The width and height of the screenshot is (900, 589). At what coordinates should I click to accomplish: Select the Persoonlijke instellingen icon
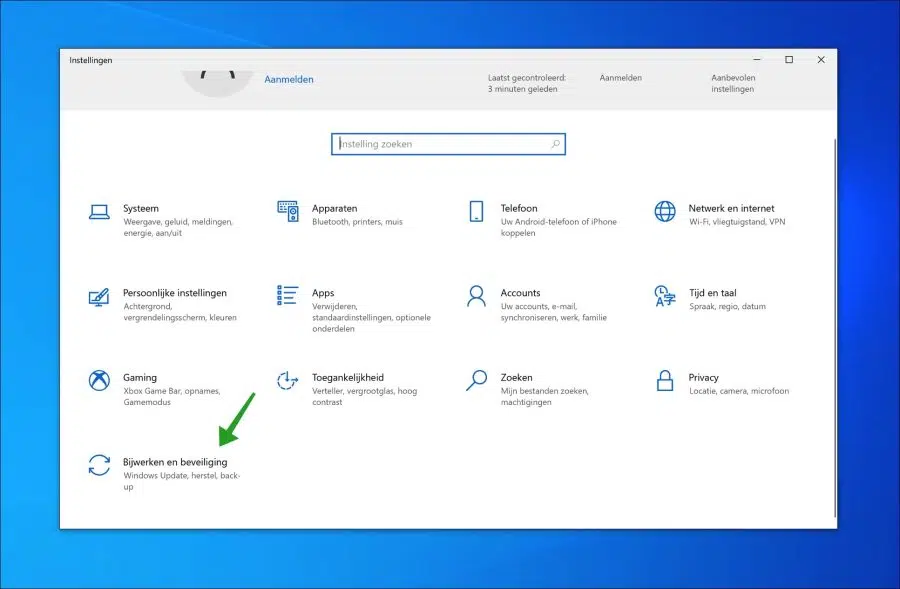tap(99, 297)
